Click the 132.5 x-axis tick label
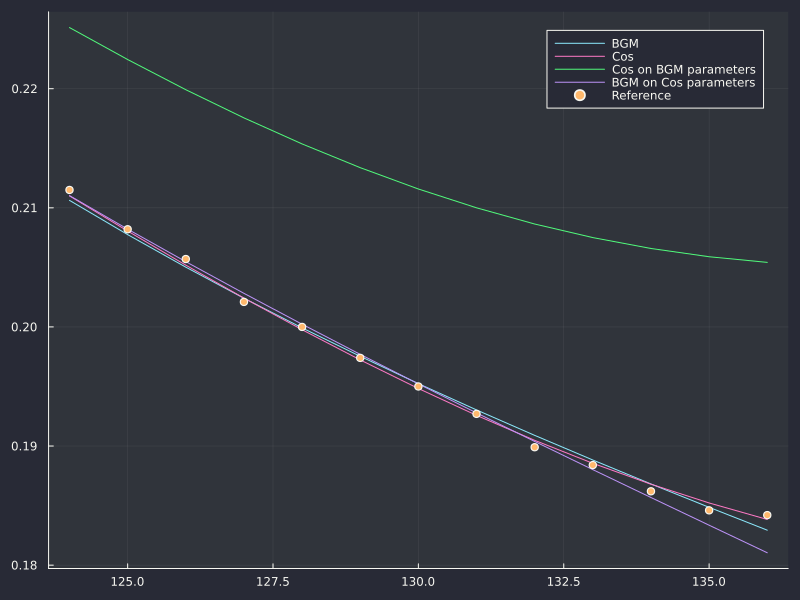The width and height of the screenshot is (800, 600). click(x=563, y=582)
